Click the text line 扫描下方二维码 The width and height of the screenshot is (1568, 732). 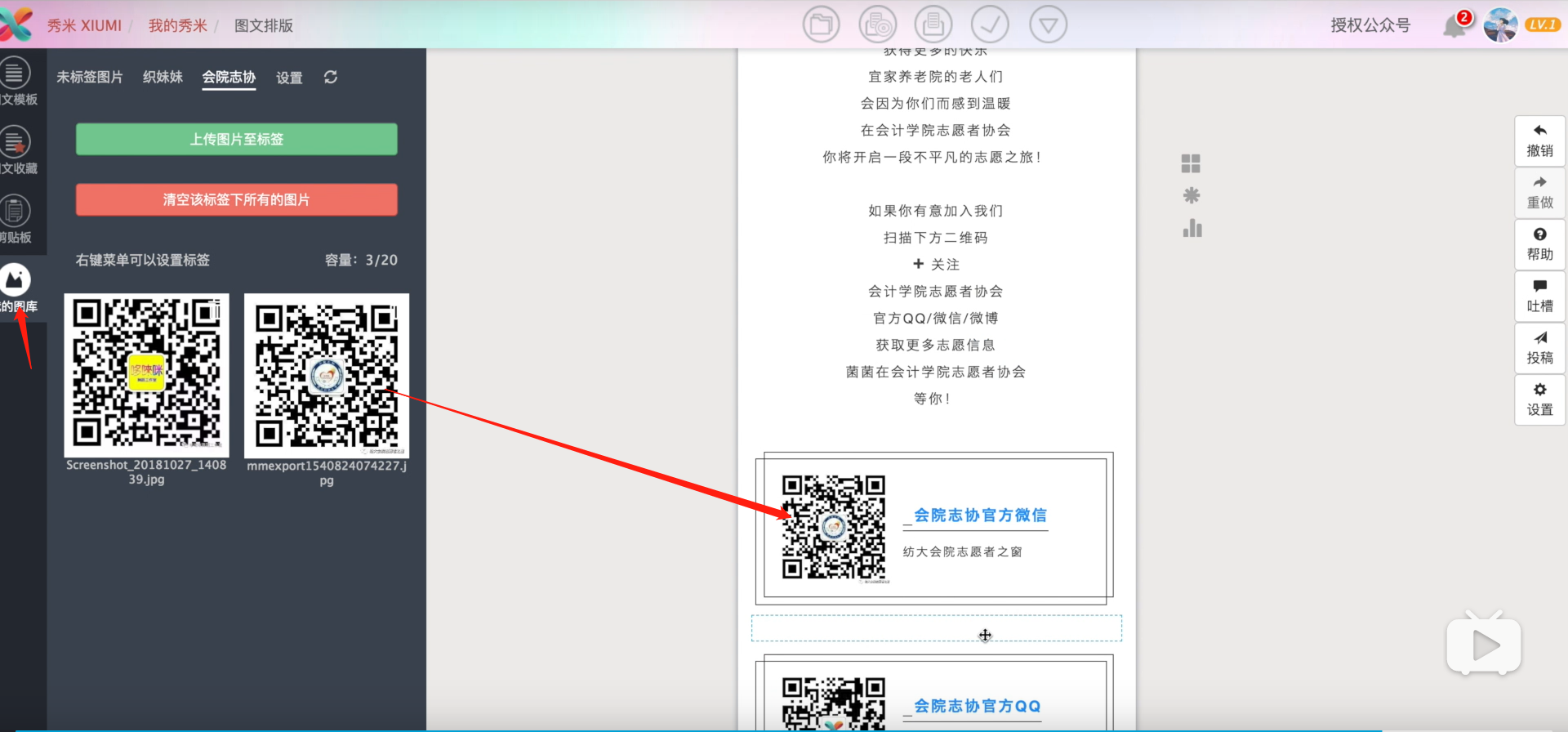(935, 238)
